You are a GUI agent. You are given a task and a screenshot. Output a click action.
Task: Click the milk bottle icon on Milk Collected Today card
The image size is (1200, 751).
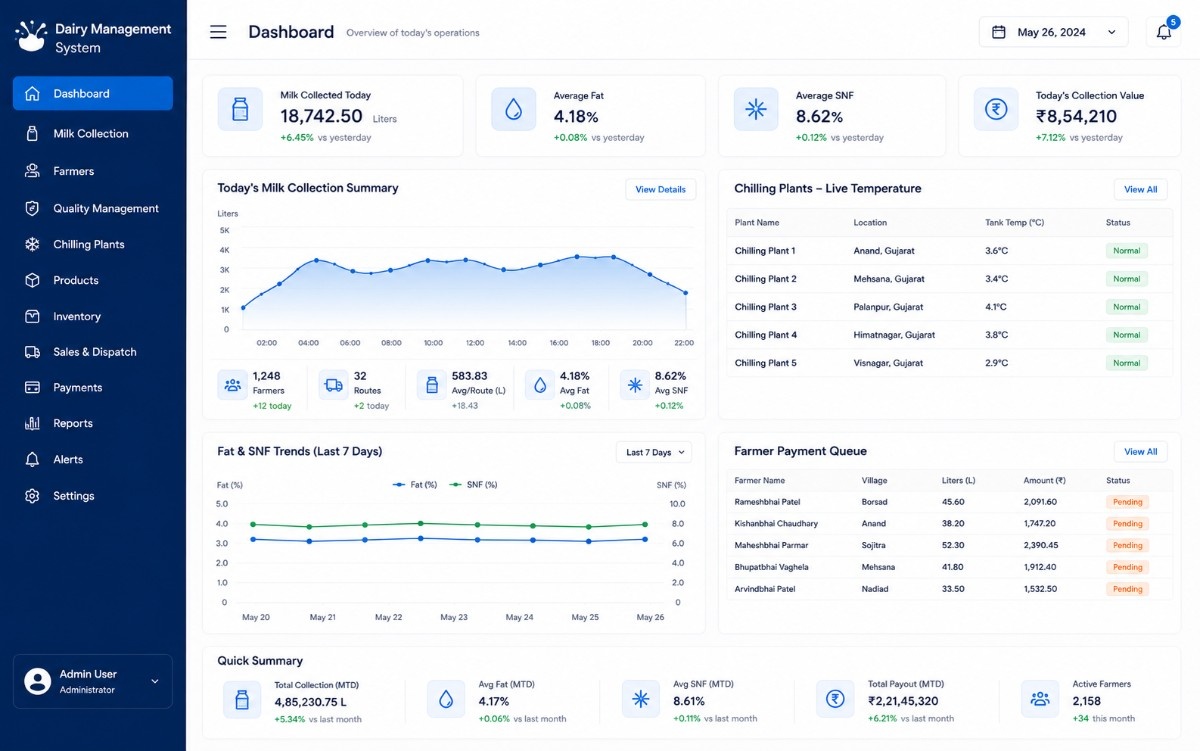240,109
